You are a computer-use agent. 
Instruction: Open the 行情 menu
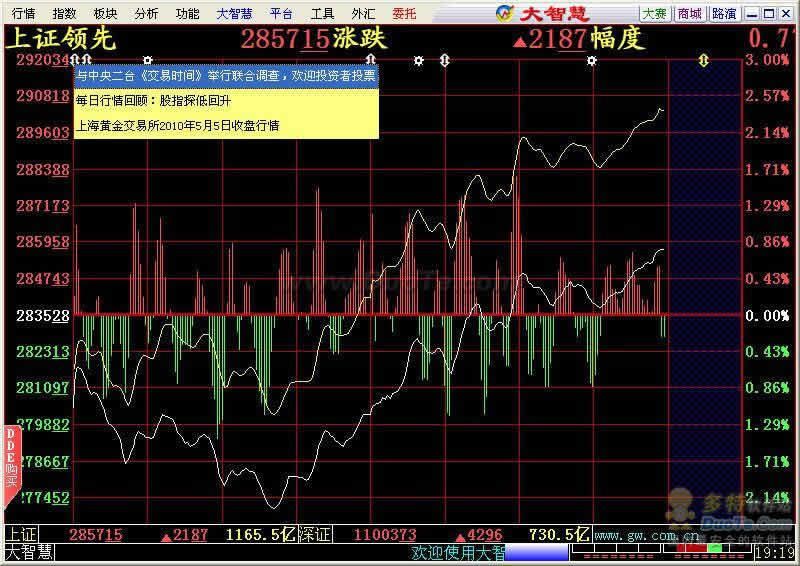23,13
